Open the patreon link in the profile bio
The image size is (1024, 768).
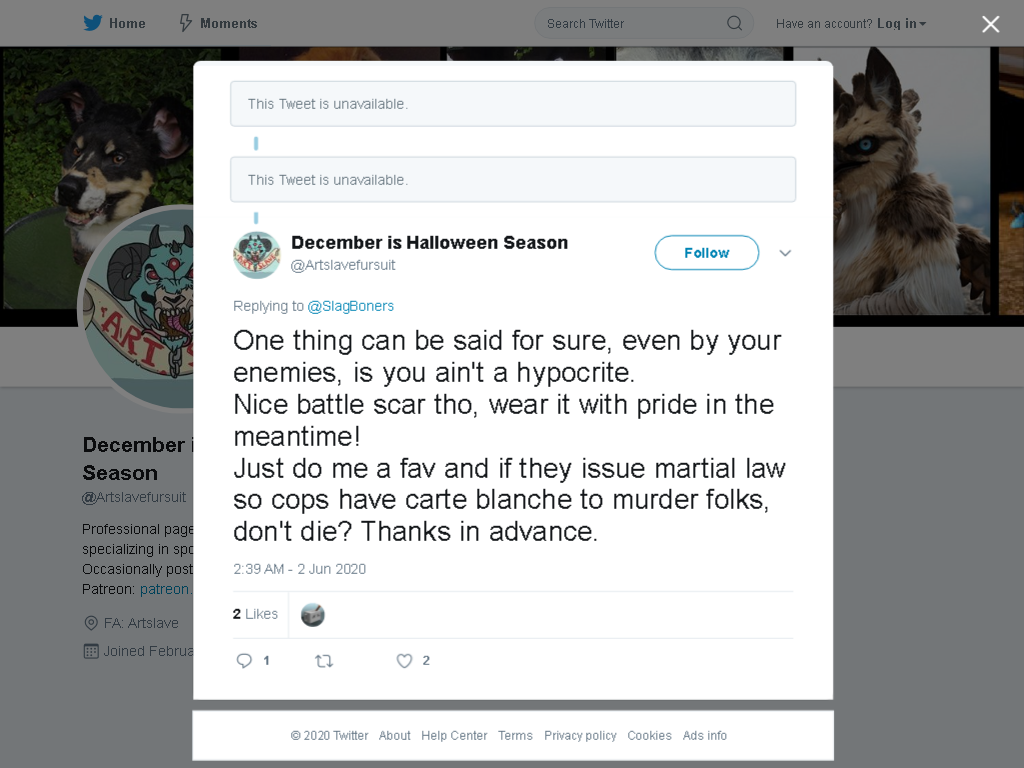pos(165,589)
